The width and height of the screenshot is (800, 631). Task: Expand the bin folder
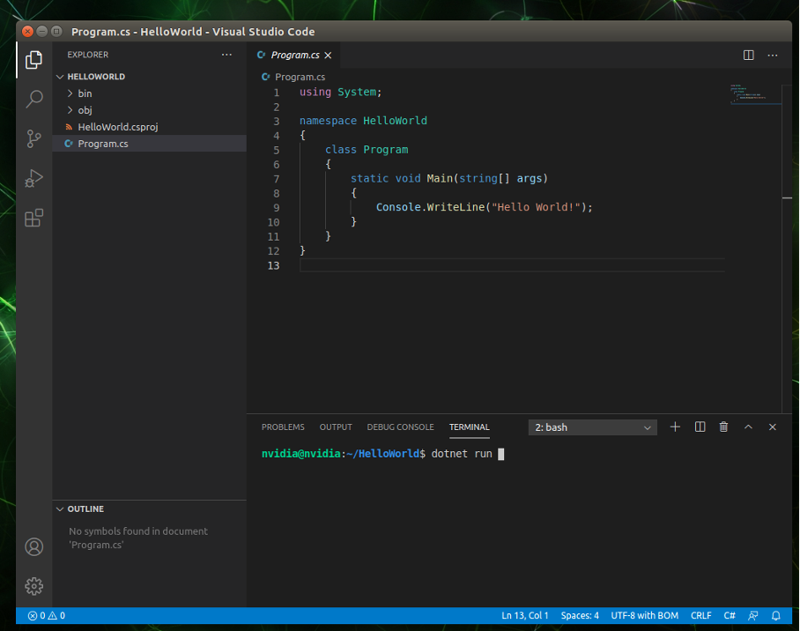coord(70,93)
